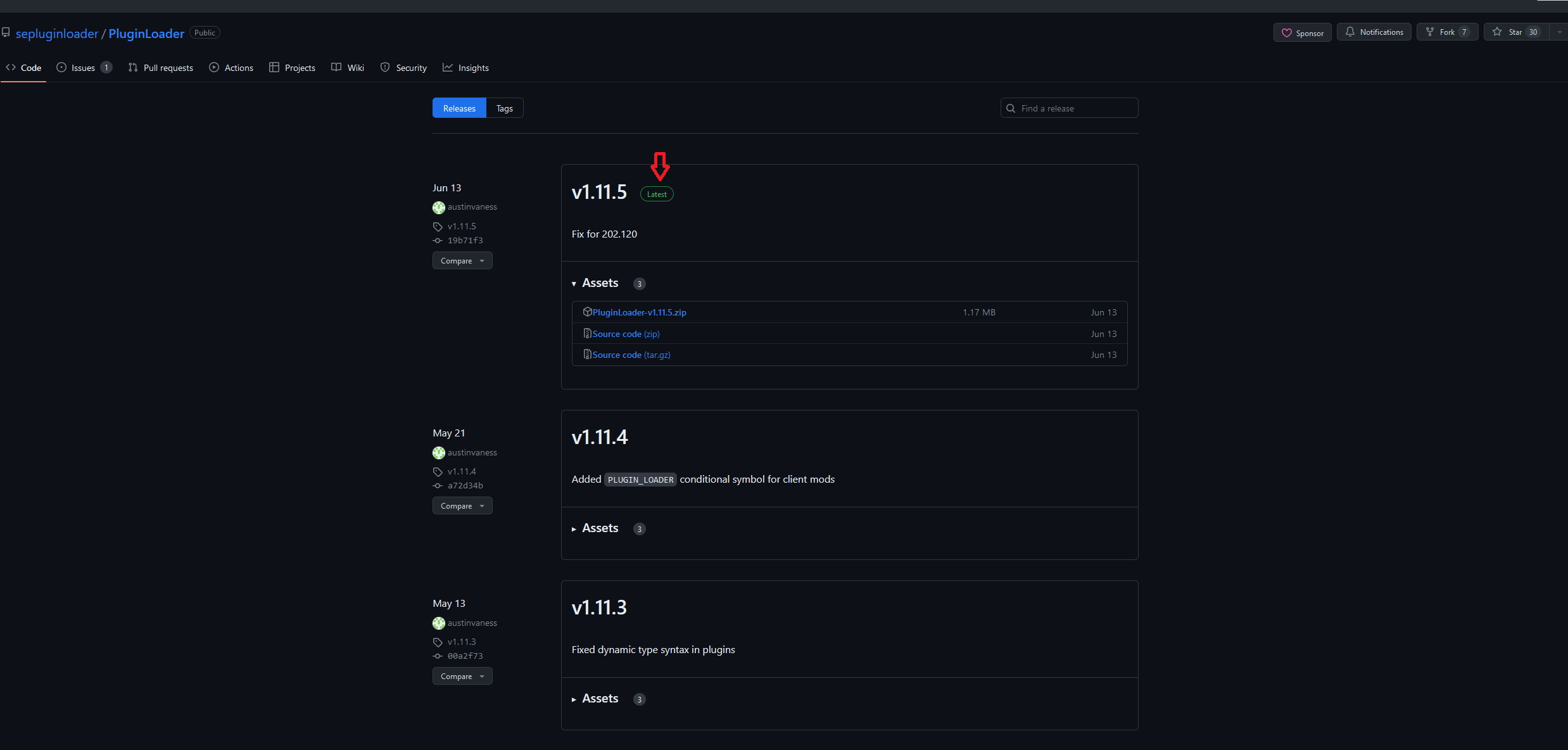Open the Wiki tab
Image resolution: width=1568 pixels, height=750 pixels.
348,68
